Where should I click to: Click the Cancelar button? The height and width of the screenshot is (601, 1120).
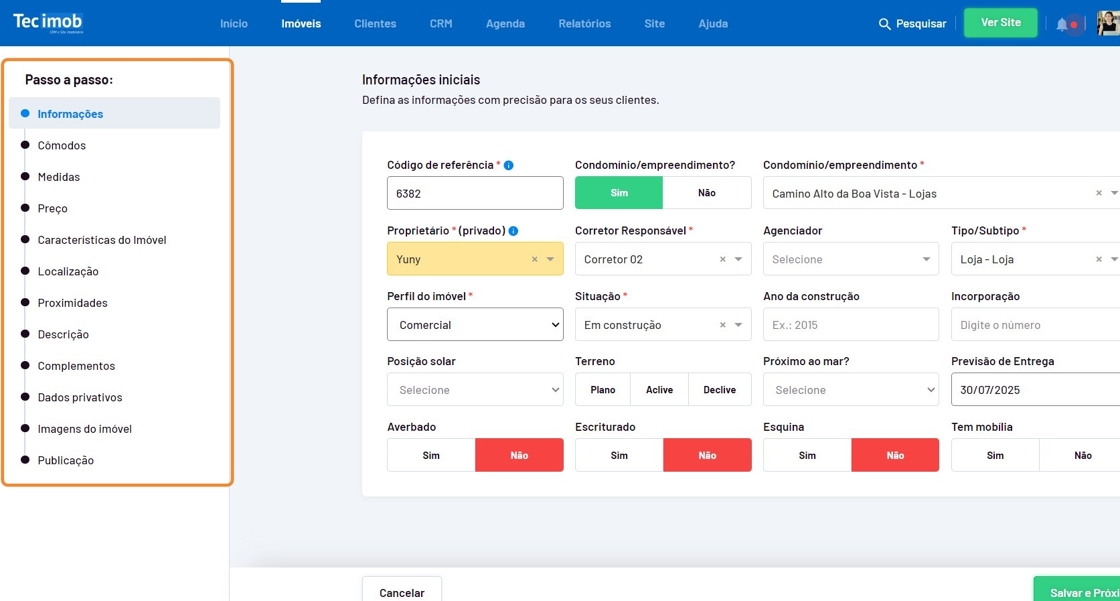[x=402, y=592]
